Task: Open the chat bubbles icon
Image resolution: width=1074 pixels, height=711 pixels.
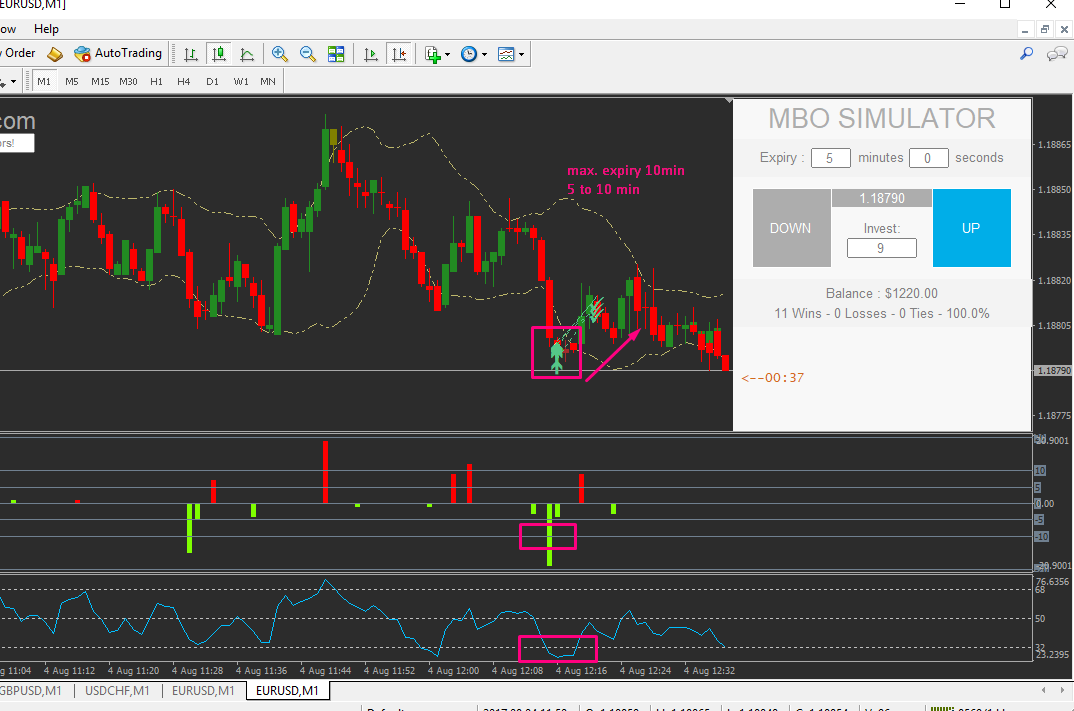Action: 1057,53
